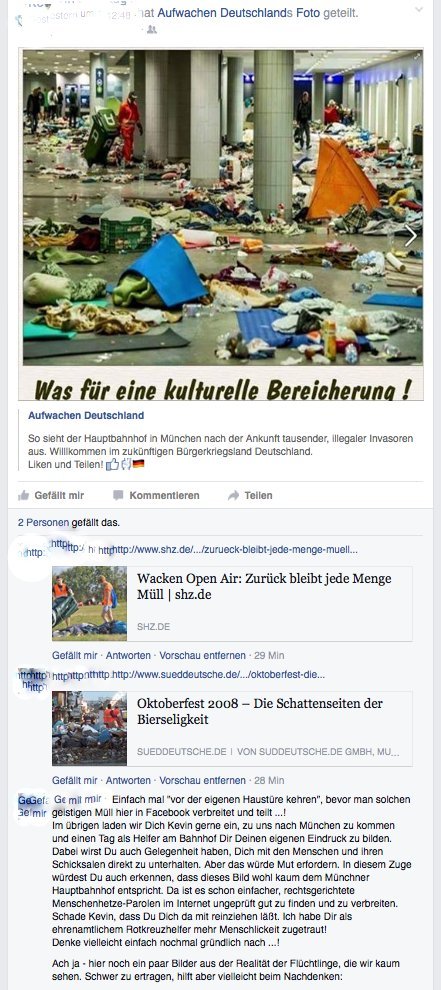Show next photo with right arrow
441x990 pixels.
pos(411,236)
